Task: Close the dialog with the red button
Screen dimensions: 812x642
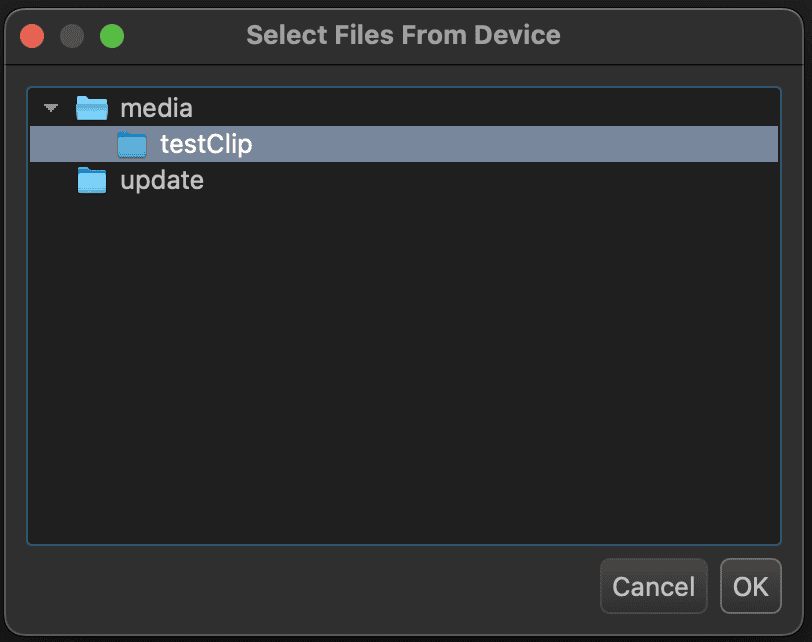Action: pyautogui.click(x=32, y=36)
